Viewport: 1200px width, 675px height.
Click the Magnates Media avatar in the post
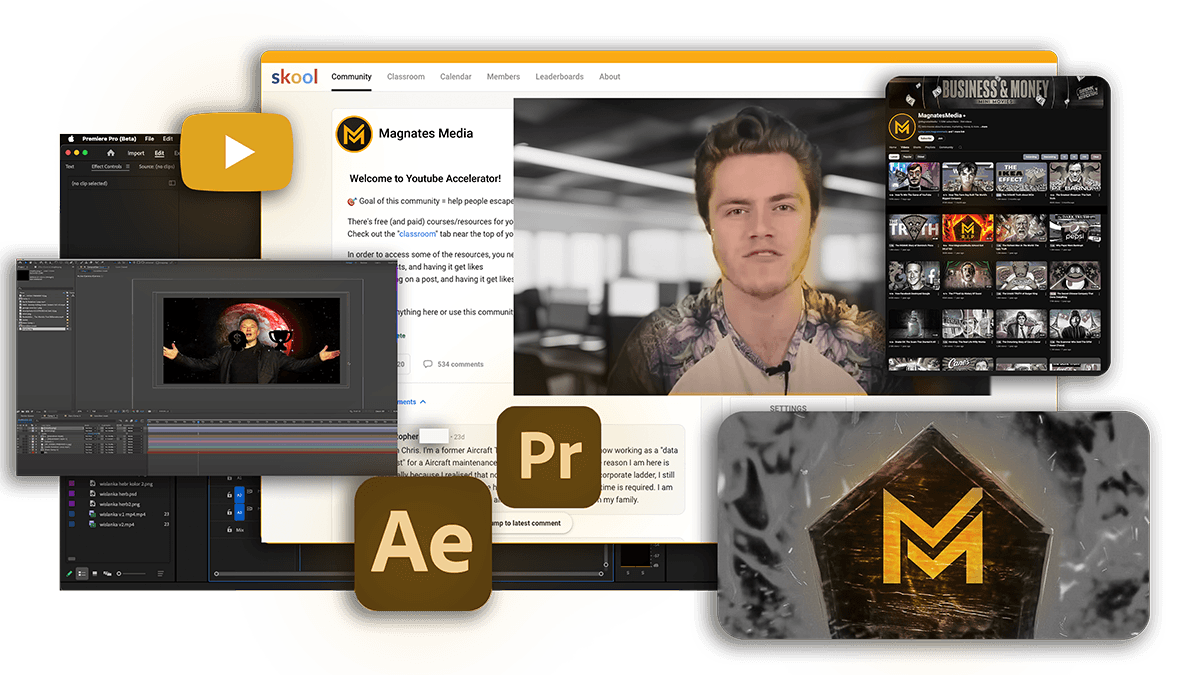[x=353, y=133]
